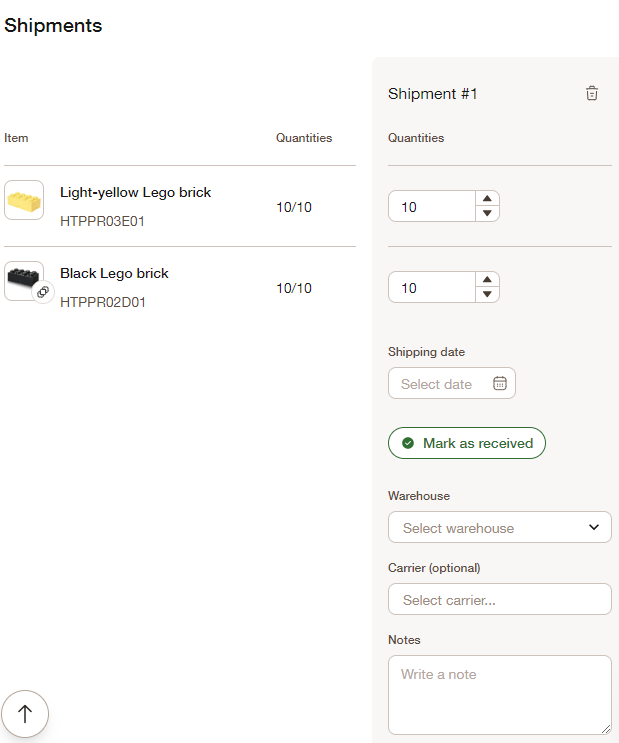The height and width of the screenshot is (743, 619).
Task: Open the shipping date calendar icon
Action: (500, 383)
